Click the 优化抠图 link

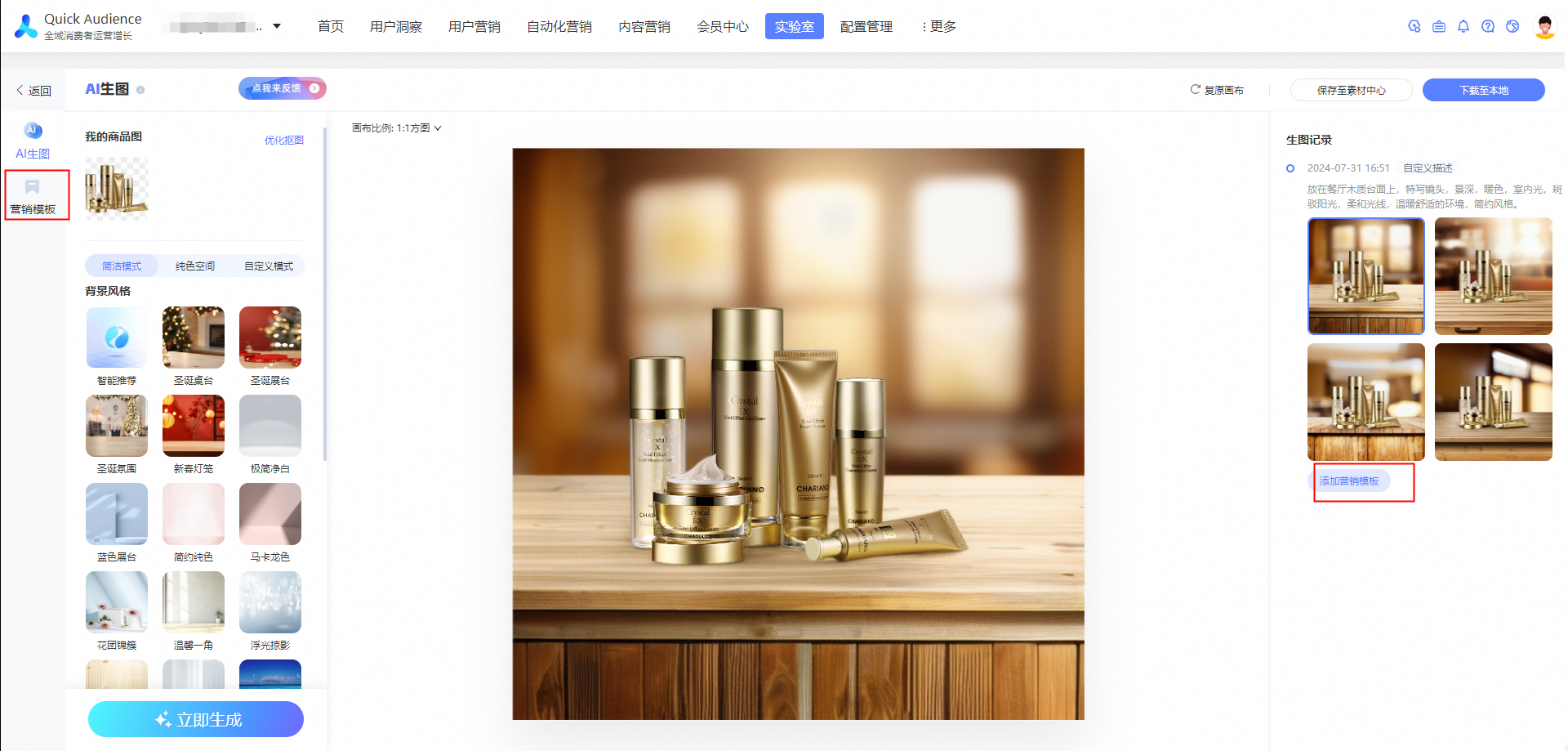pyautogui.click(x=284, y=141)
